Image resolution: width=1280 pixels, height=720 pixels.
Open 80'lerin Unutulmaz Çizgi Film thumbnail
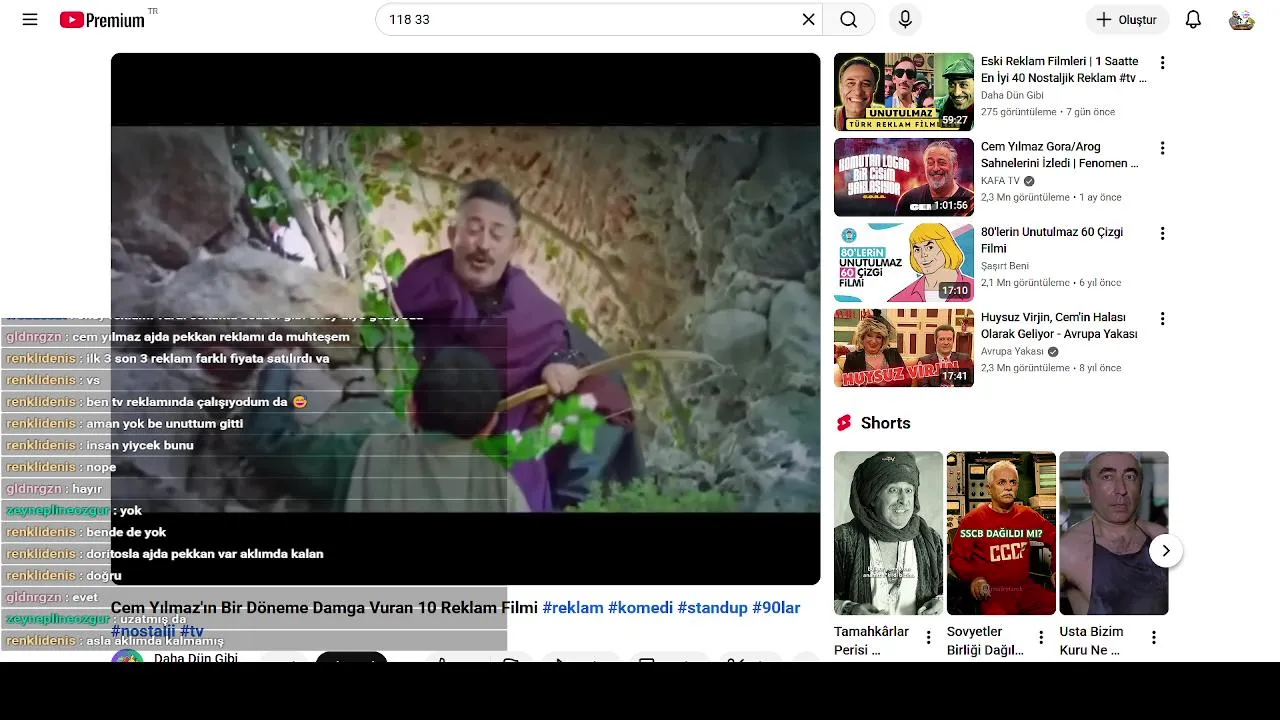coord(904,263)
